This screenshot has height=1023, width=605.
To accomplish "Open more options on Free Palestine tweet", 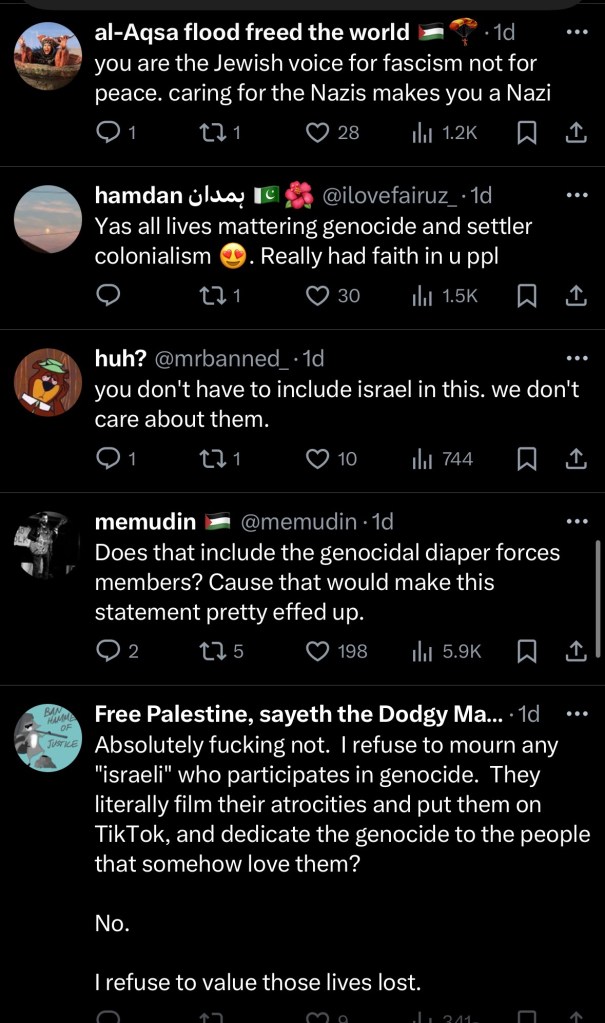I will pos(577,714).
